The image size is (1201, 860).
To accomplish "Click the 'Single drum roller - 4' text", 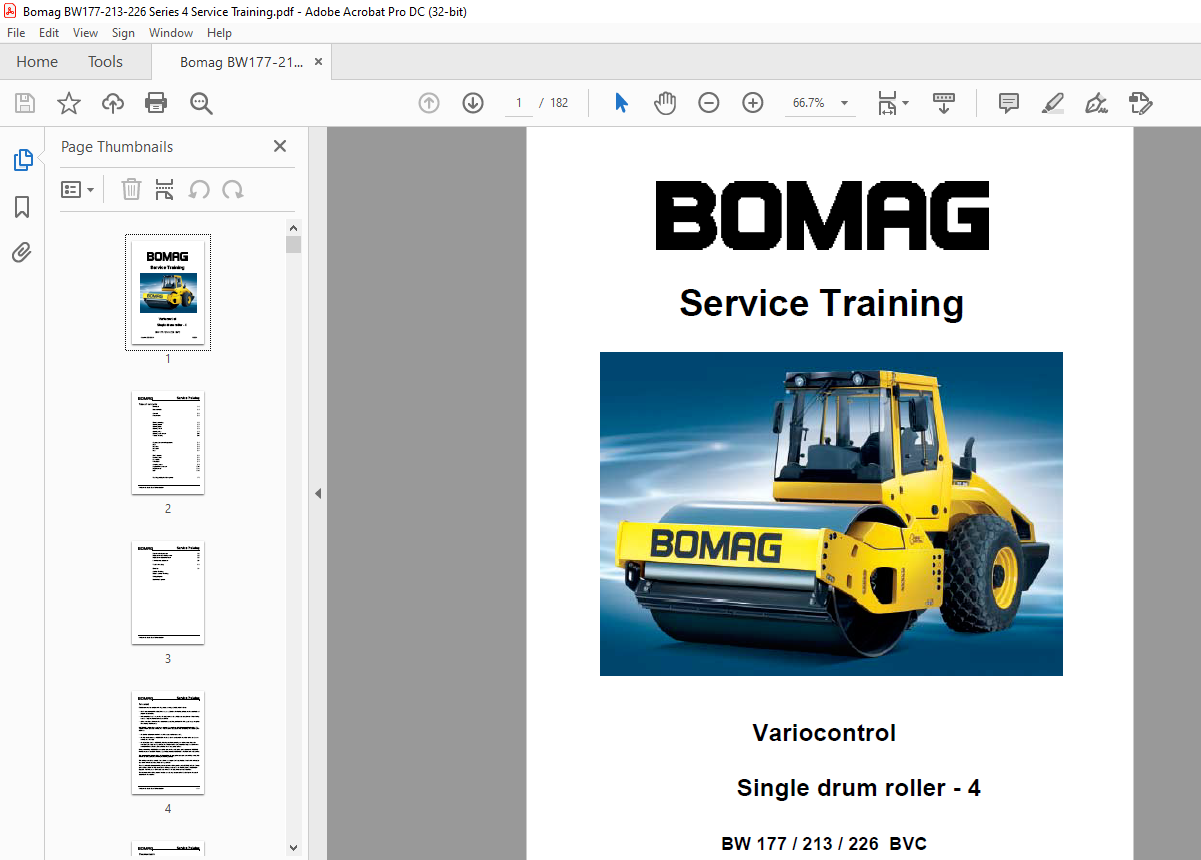I will (859, 788).
